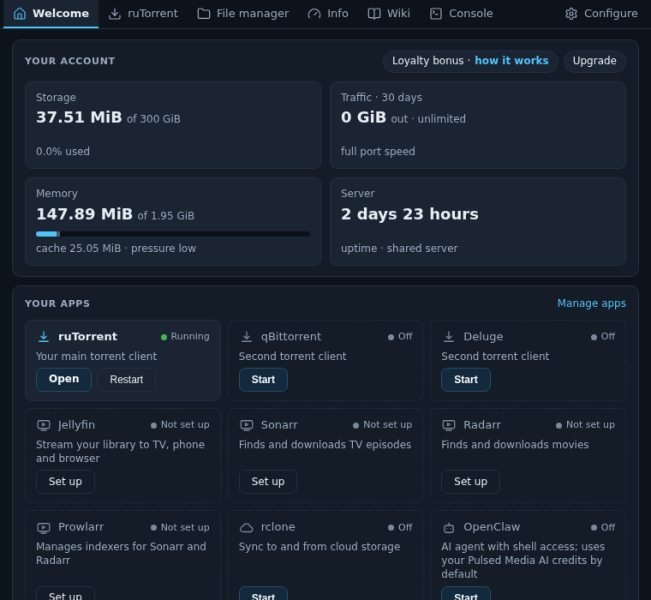Click 'Sync to and from cloud storage' text
The image size is (651, 600).
pyautogui.click(x=319, y=547)
